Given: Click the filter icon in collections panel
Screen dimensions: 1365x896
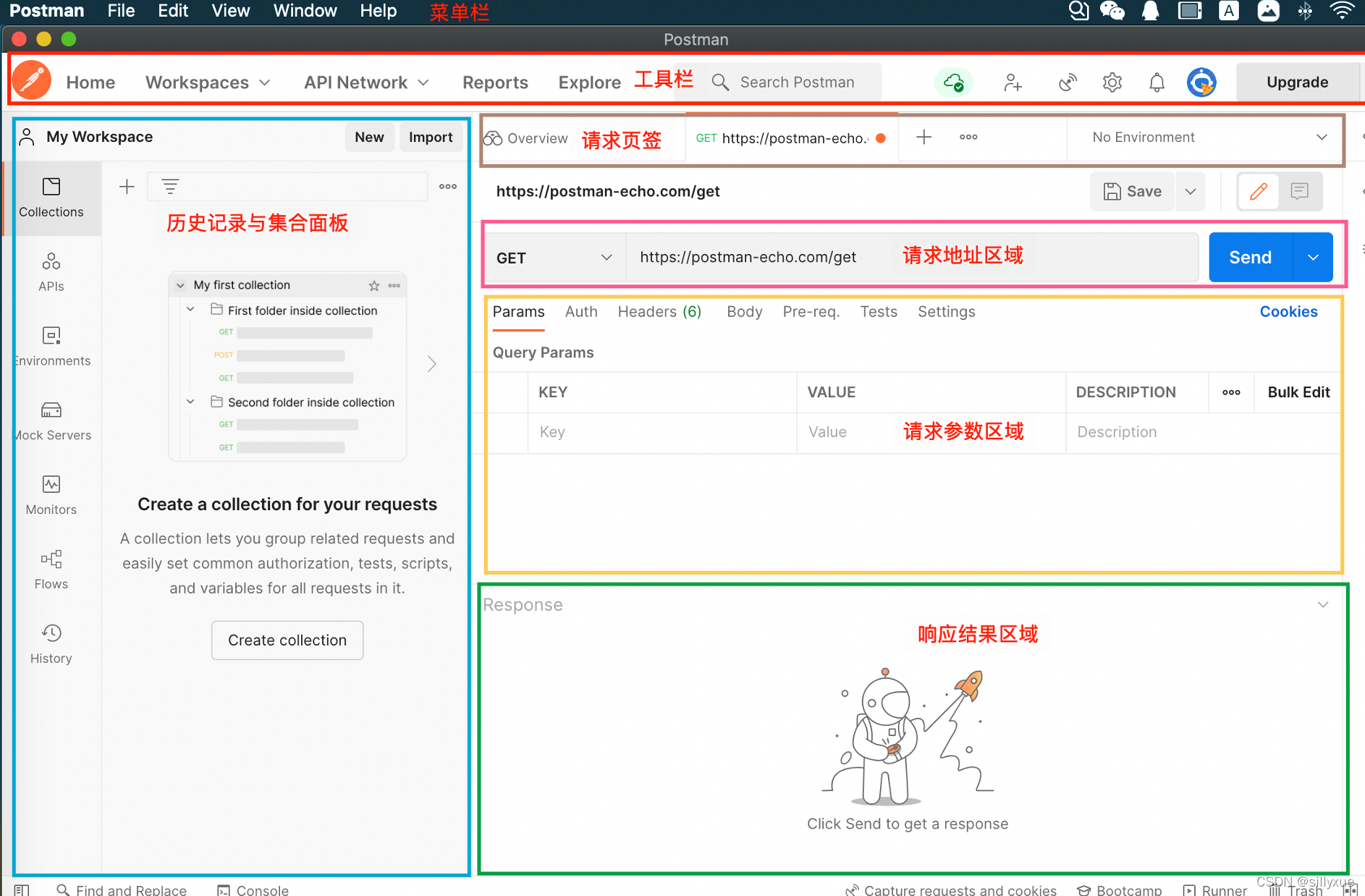Looking at the screenshot, I should (x=170, y=187).
